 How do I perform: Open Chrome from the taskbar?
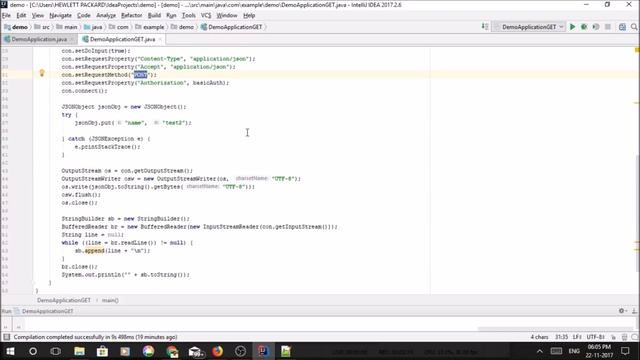(172, 351)
